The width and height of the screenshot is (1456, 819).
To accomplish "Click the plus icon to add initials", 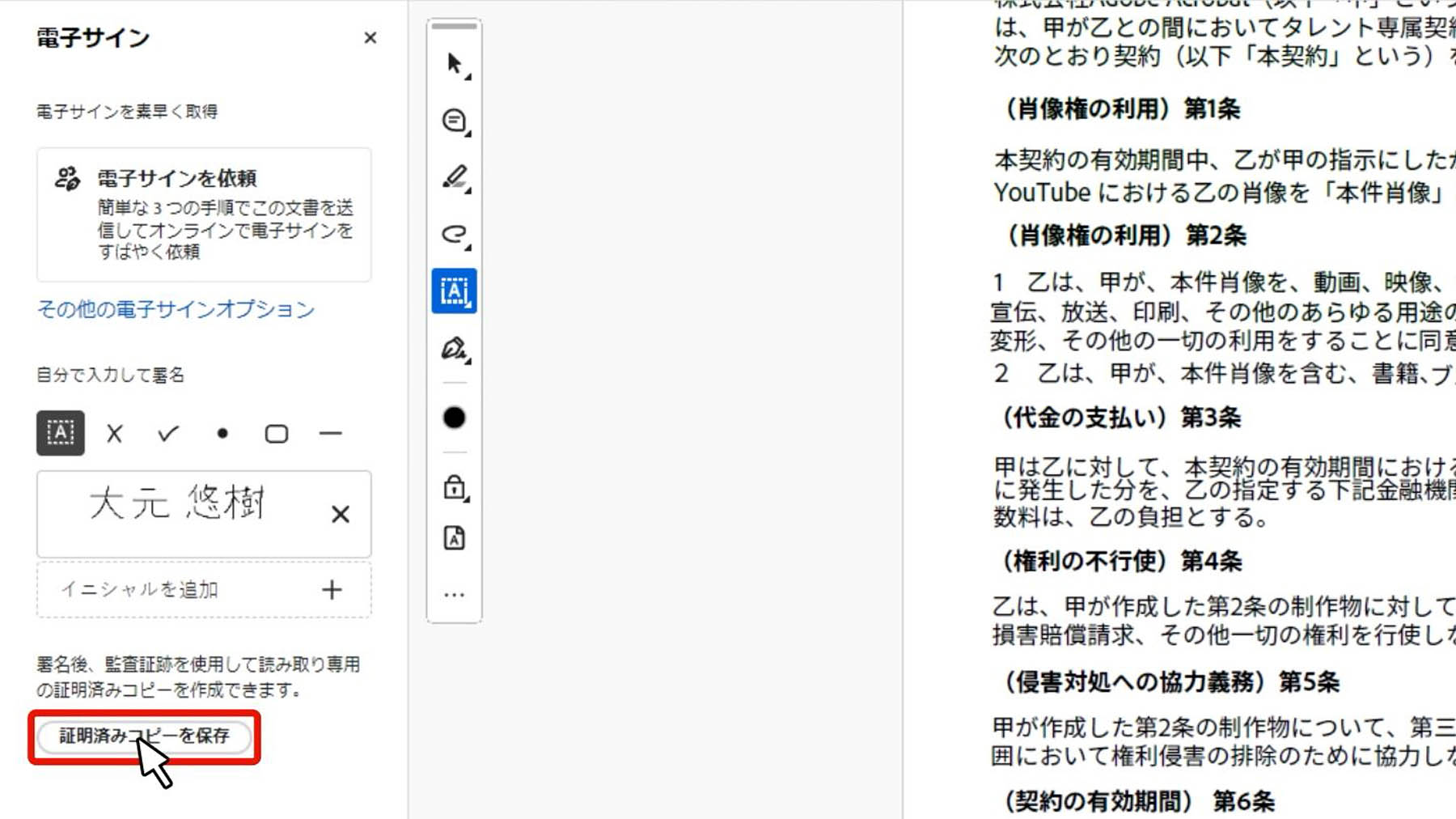I will (x=332, y=589).
